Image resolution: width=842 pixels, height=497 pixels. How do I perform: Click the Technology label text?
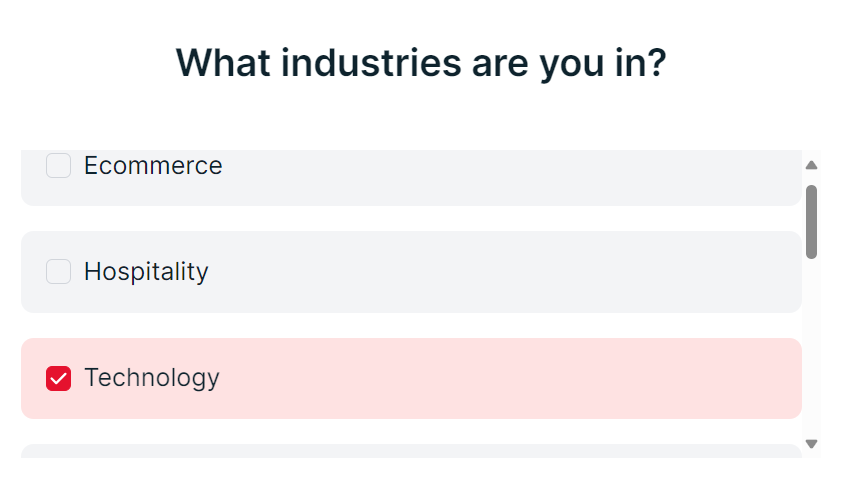[151, 378]
